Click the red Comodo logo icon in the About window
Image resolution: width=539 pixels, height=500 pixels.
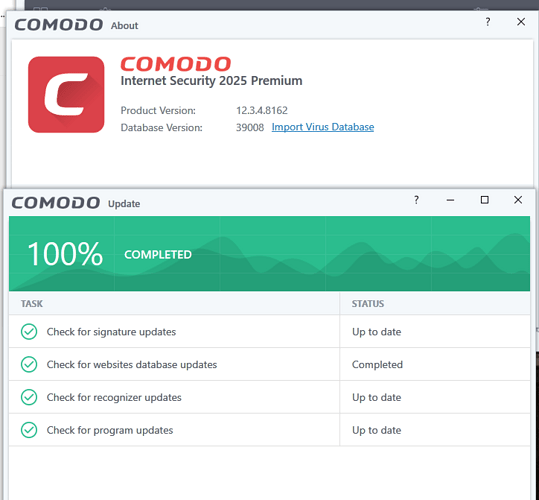[x=66, y=95]
